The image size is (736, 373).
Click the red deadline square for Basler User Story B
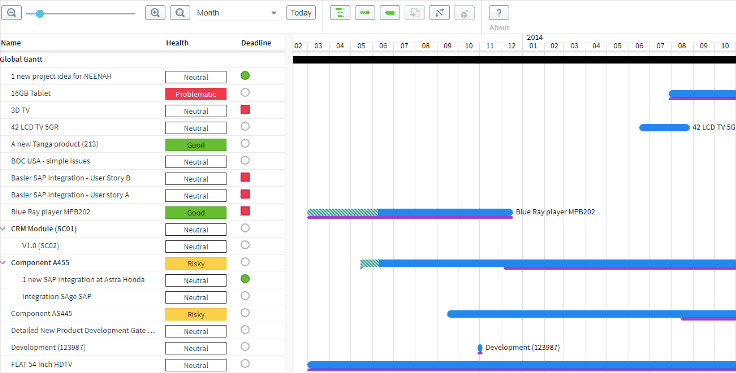pos(245,177)
